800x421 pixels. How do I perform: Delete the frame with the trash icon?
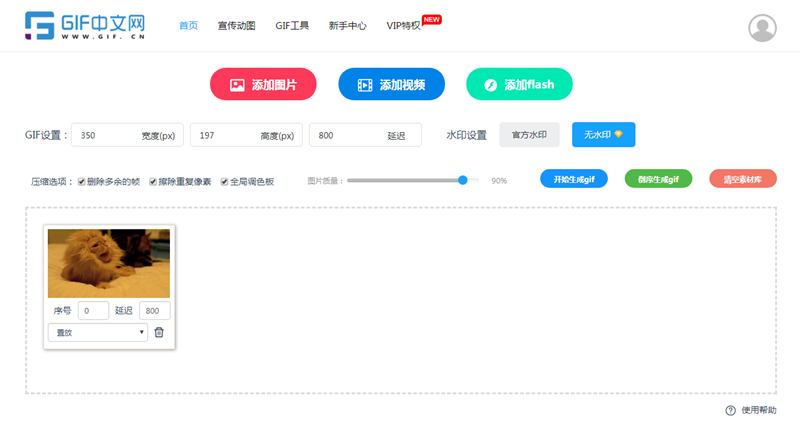[x=159, y=332]
